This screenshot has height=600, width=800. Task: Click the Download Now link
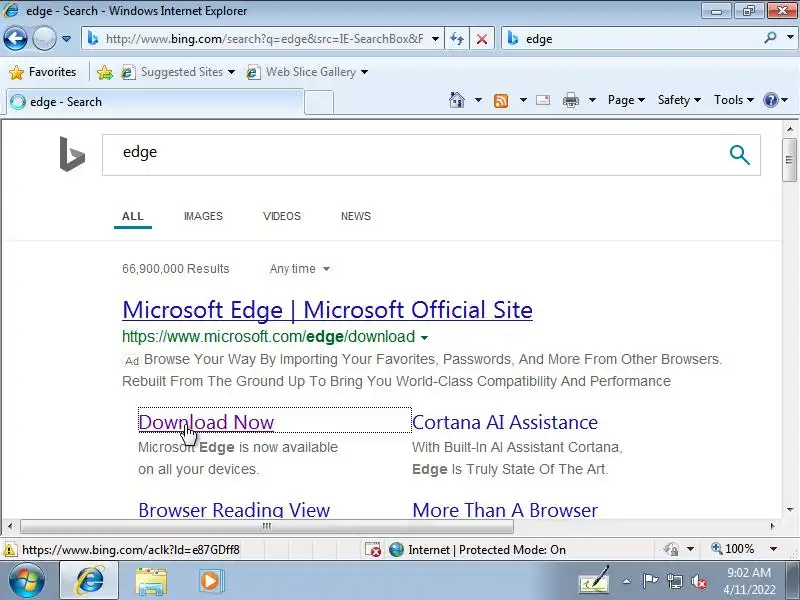tap(206, 422)
